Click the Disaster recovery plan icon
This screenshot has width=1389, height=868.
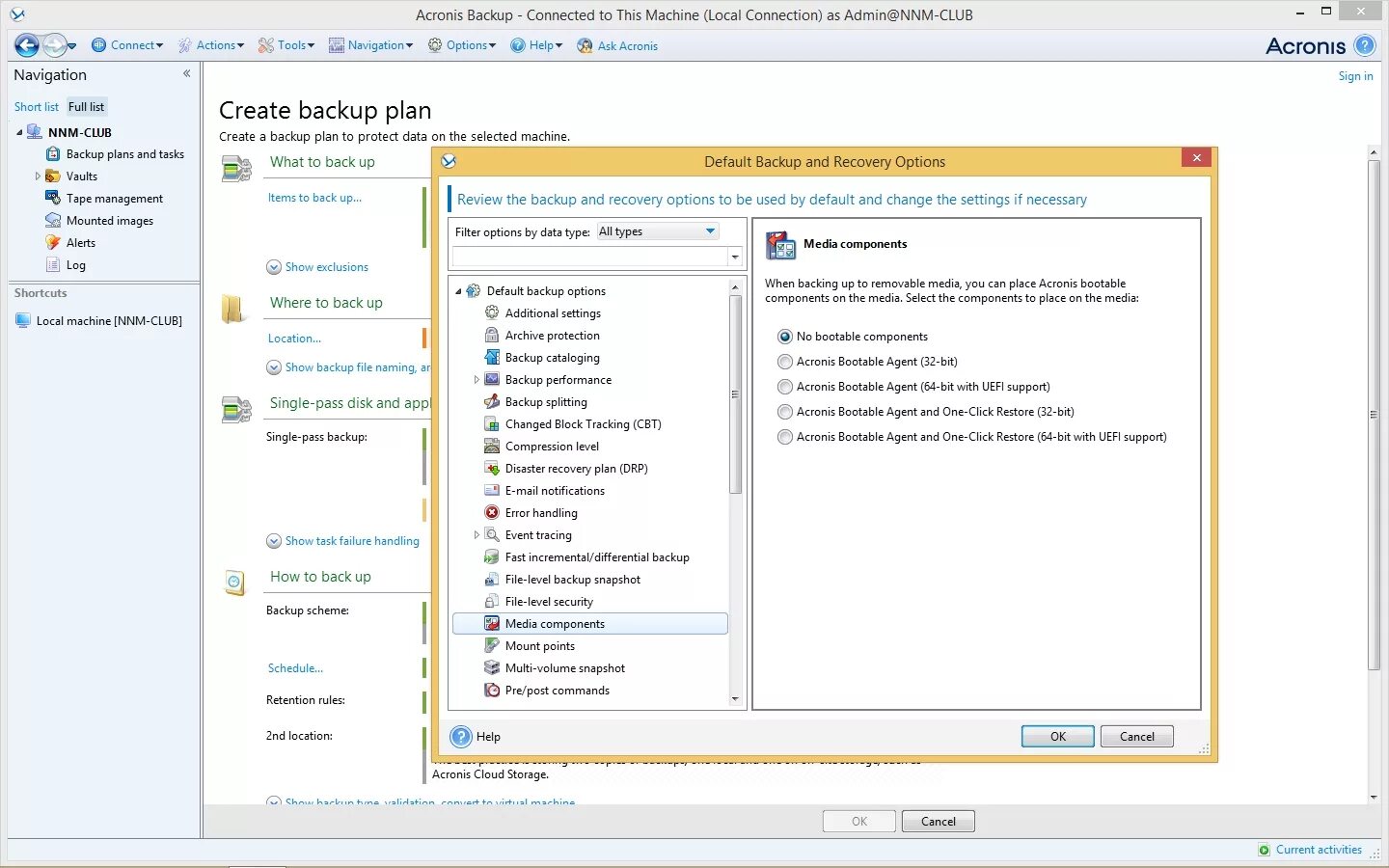pyautogui.click(x=492, y=469)
